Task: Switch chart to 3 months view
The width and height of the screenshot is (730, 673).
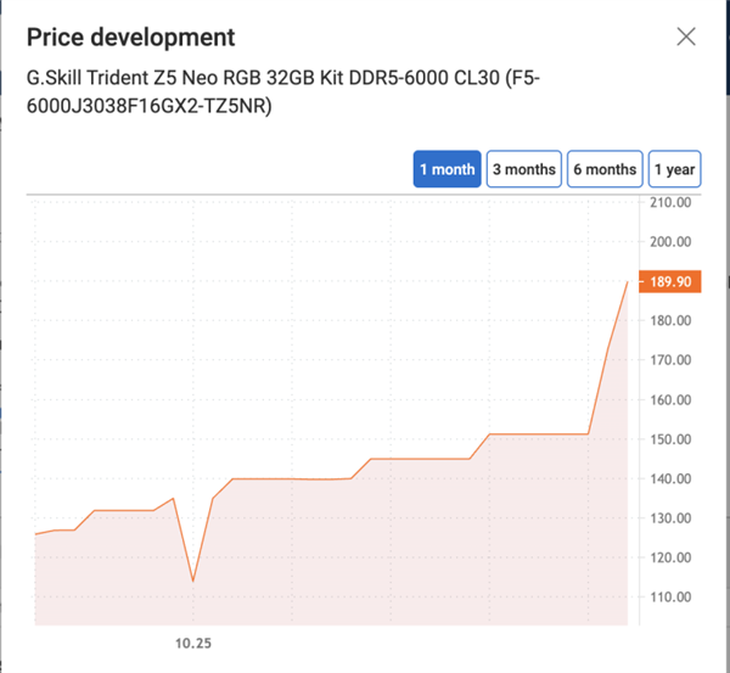Action: 523,169
